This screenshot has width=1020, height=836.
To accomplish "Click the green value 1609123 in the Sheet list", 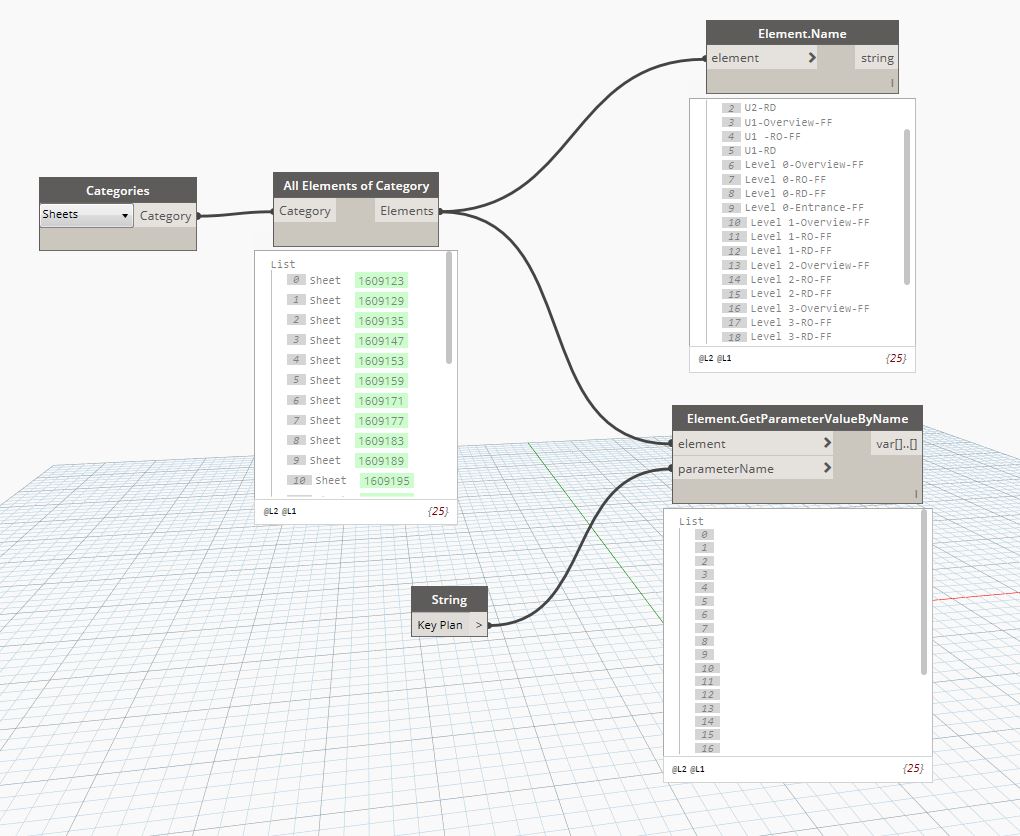I will [381, 281].
